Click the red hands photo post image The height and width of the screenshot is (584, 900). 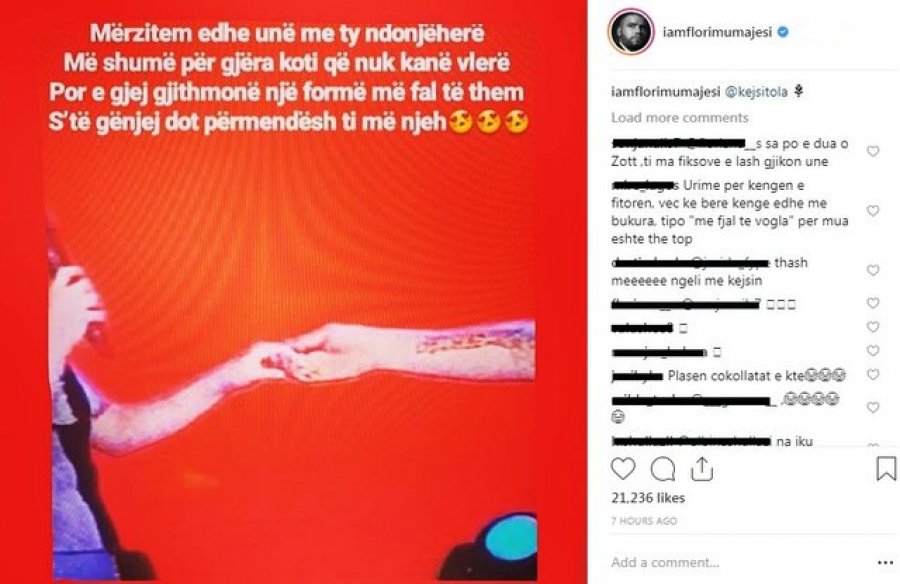pyautogui.click(x=293, y=292)
